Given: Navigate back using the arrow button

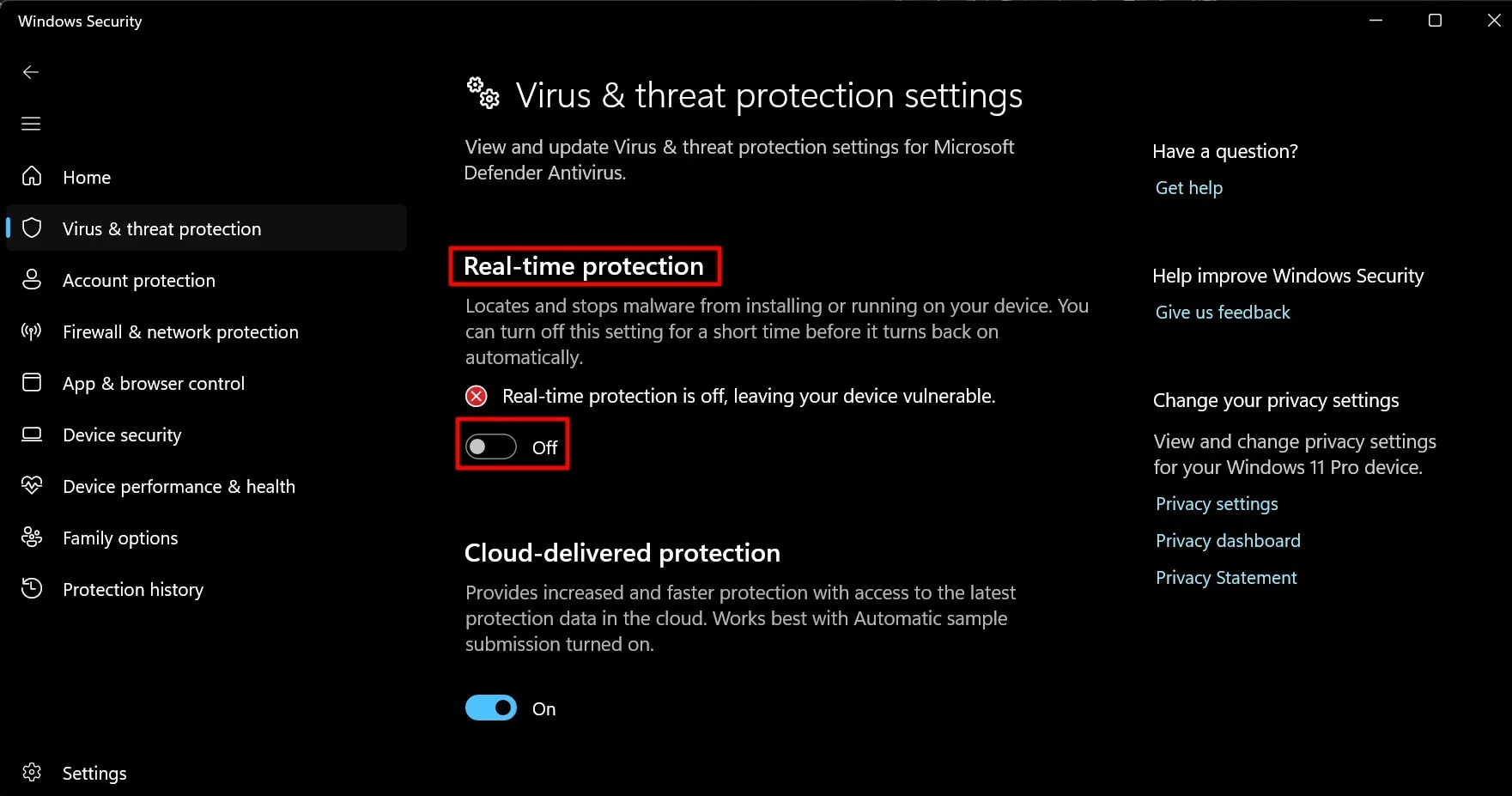Looking at the screenshot, I should coord(31,72).
